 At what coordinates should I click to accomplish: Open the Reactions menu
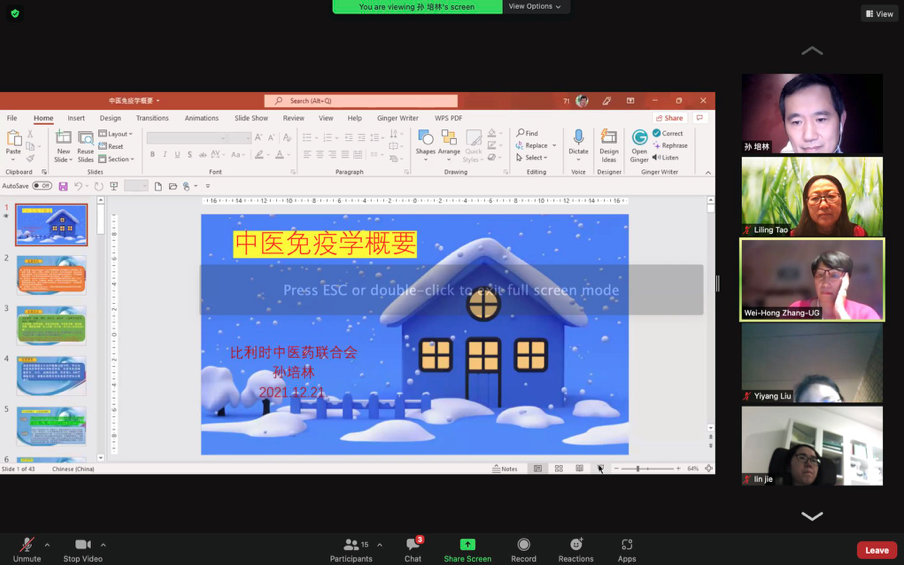click(x=576, y=546)
